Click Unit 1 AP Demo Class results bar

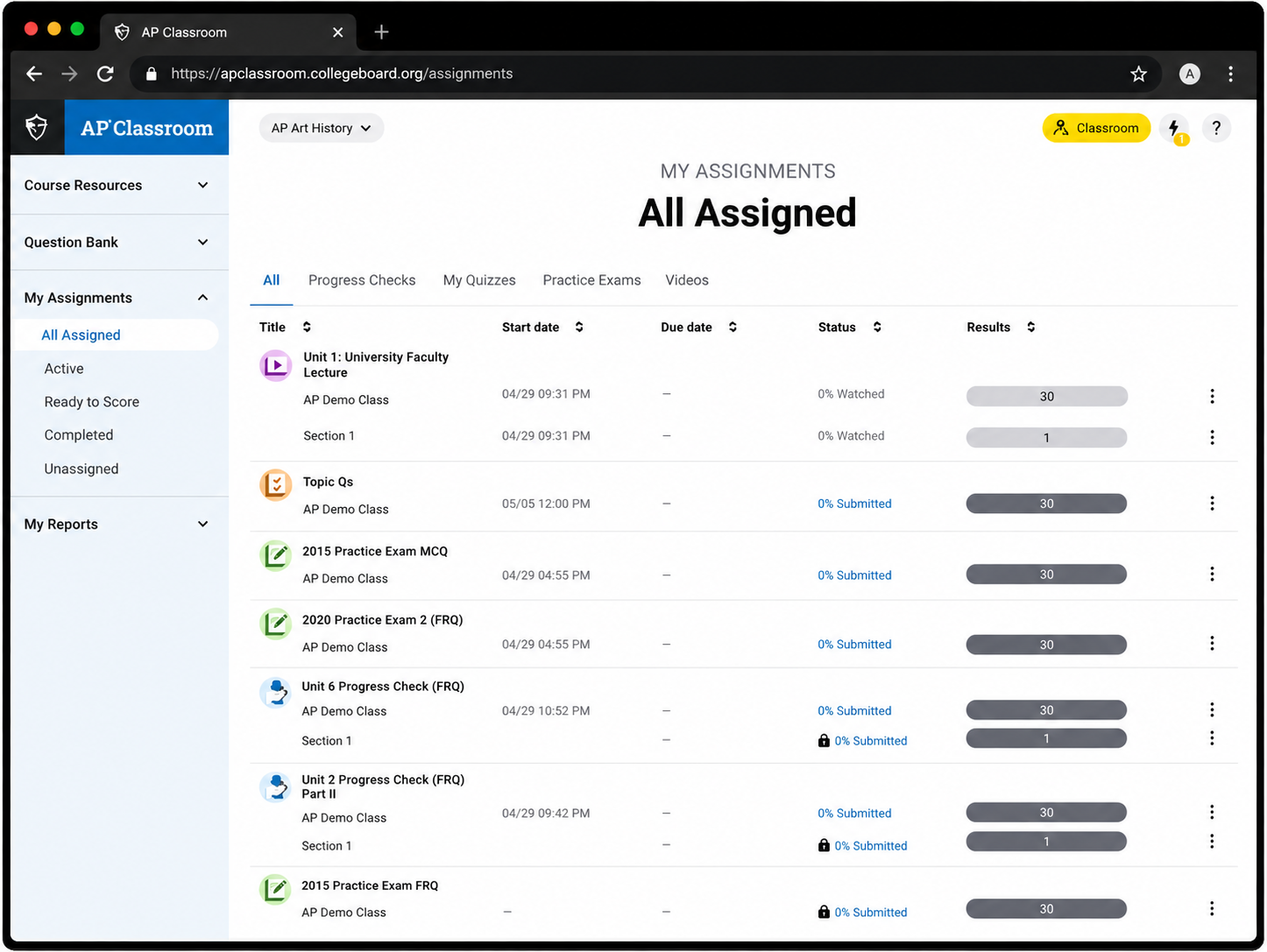click(x=1046, y=396)
